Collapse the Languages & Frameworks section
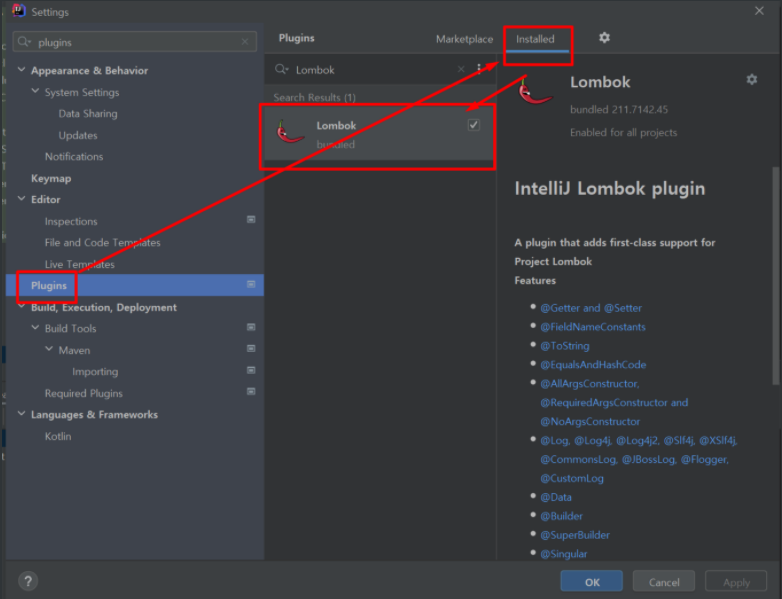 [21, 413]
